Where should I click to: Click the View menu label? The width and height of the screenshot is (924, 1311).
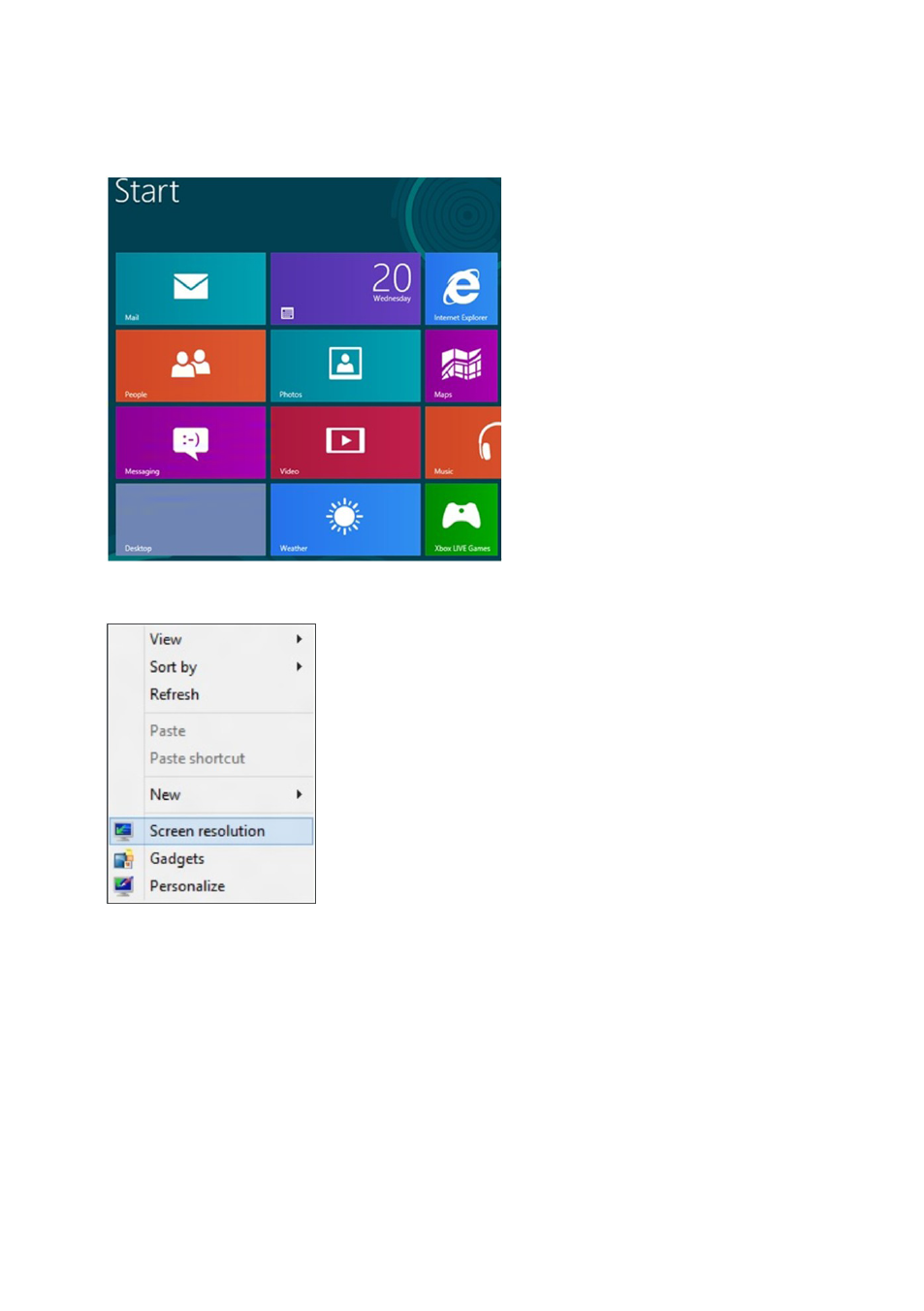[x=166, y=639]
